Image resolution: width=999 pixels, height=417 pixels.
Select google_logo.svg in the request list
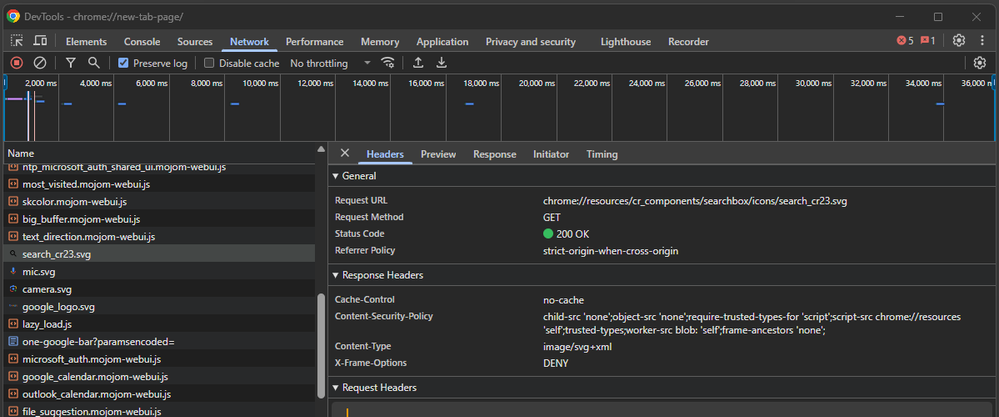tap(58, 307)
